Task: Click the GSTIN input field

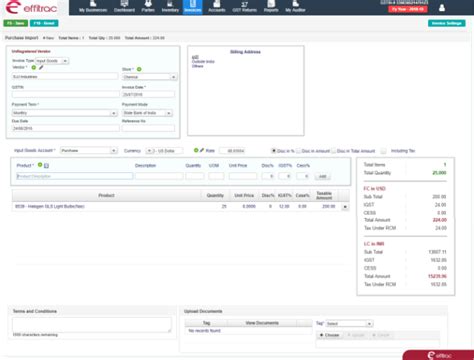Action: pyautogui.click(x=65, y=94)
